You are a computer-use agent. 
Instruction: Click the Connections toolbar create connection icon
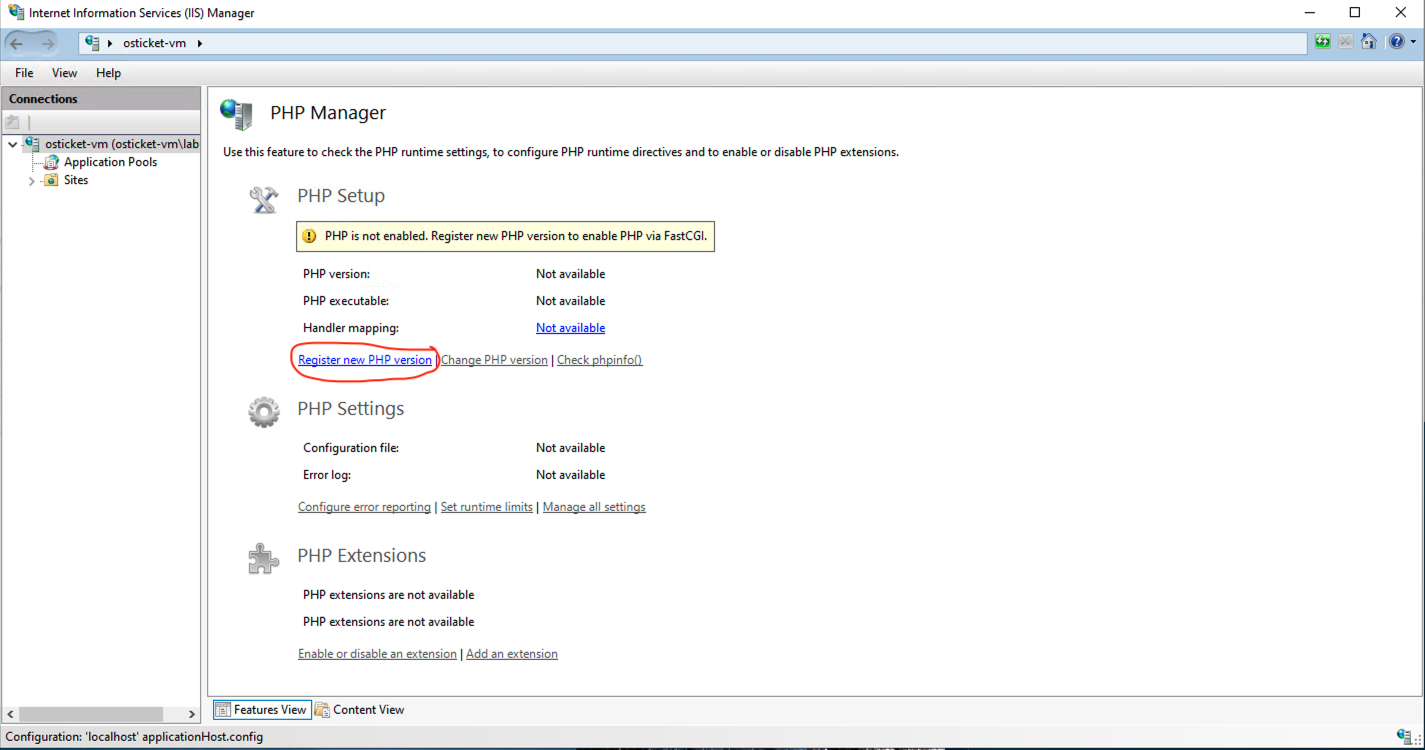[12, 122]
